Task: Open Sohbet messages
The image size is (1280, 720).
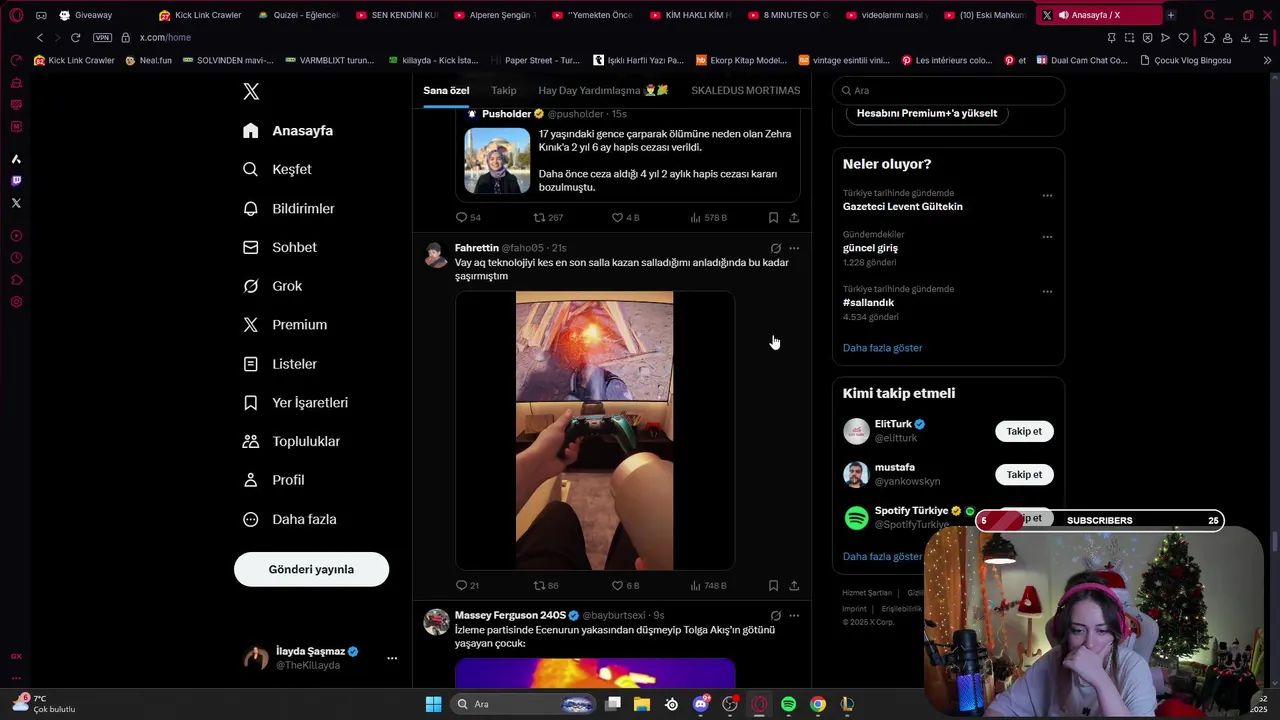Action: [x=280, y=247]
